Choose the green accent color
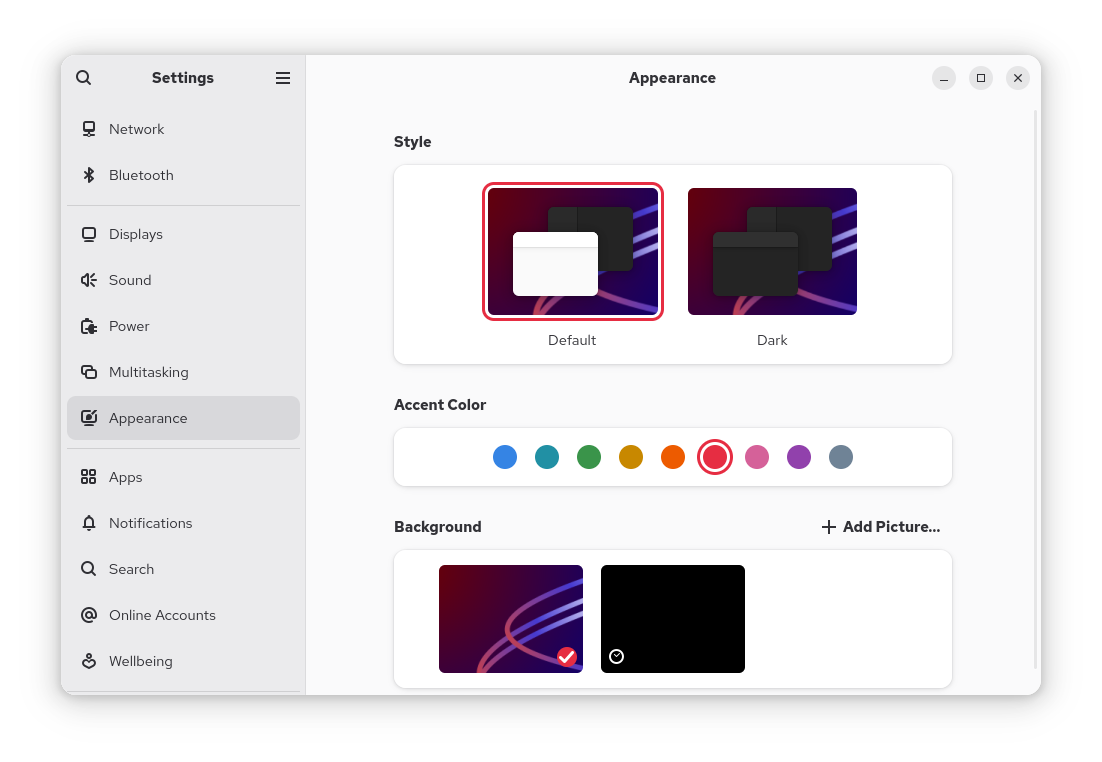The image size is (1102, 762). [x=589, y=457]
